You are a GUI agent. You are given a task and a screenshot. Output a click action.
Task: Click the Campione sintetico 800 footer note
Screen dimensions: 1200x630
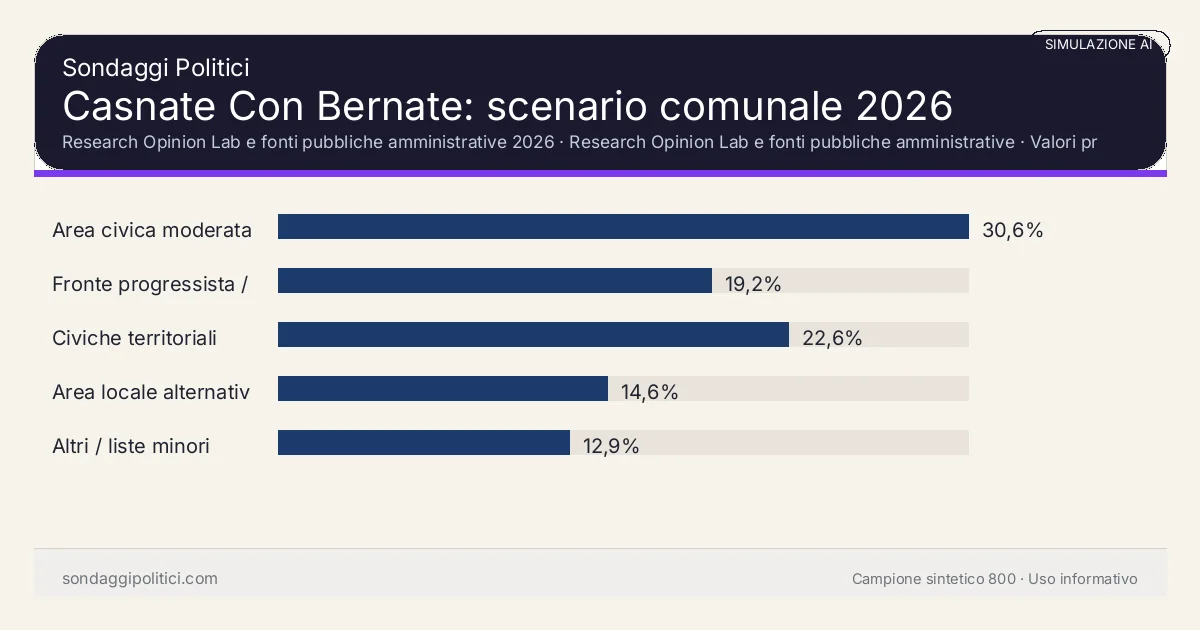click(994, 579)
